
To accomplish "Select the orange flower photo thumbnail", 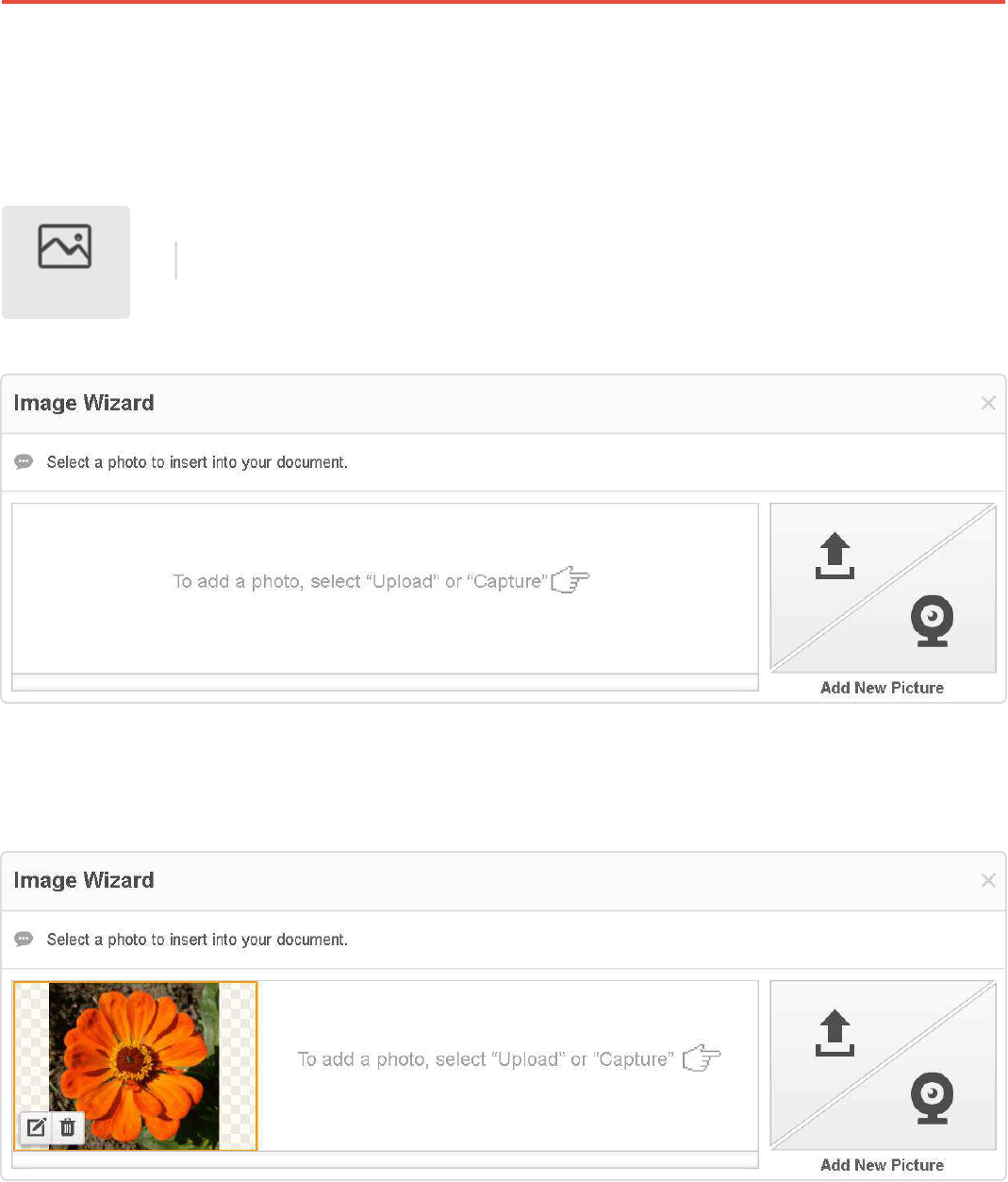I will 135,1047.
